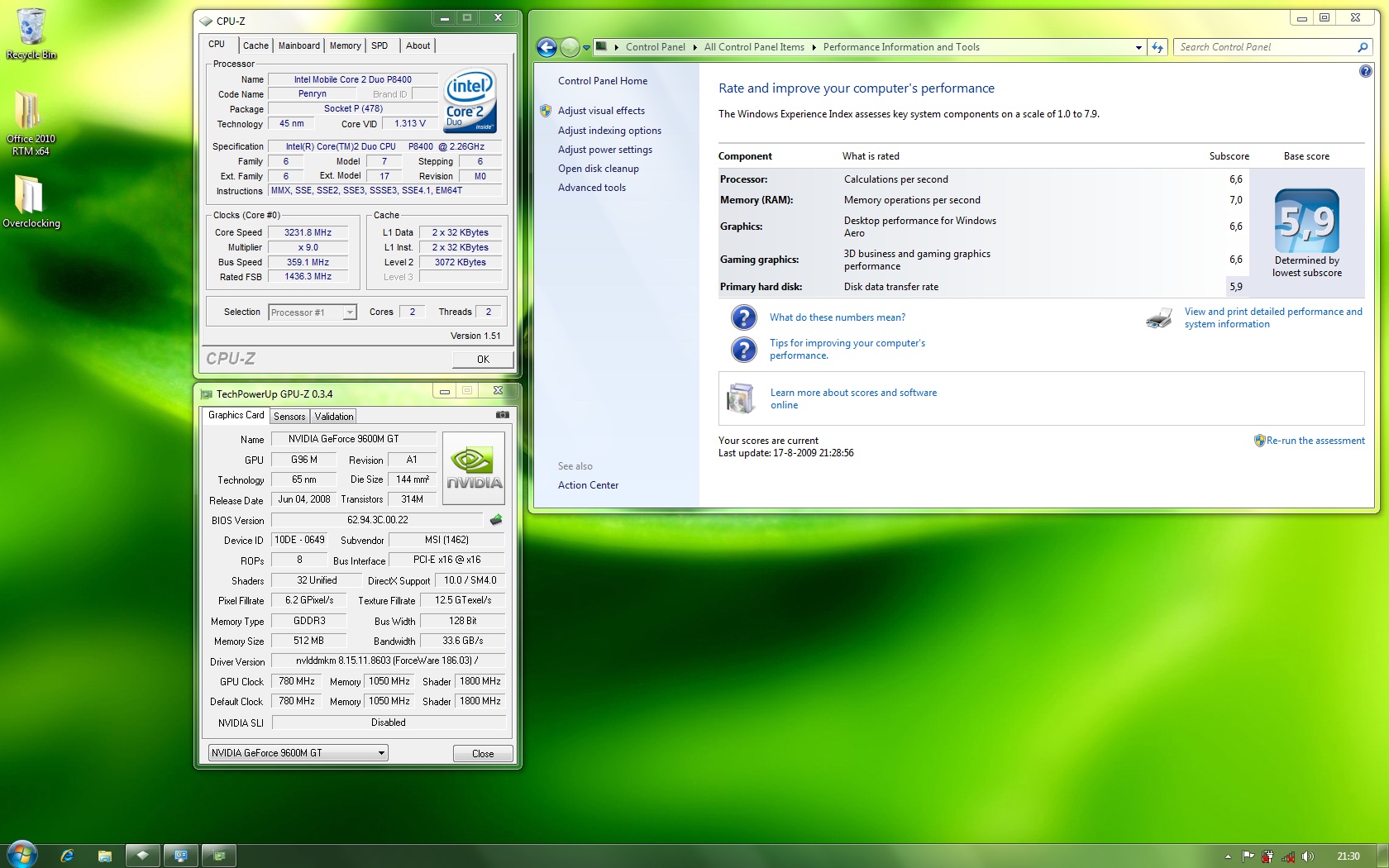This screenshot has height=868, width=1389.
Task: Click Re-run the assessment link
Action: coord(1315,441)
